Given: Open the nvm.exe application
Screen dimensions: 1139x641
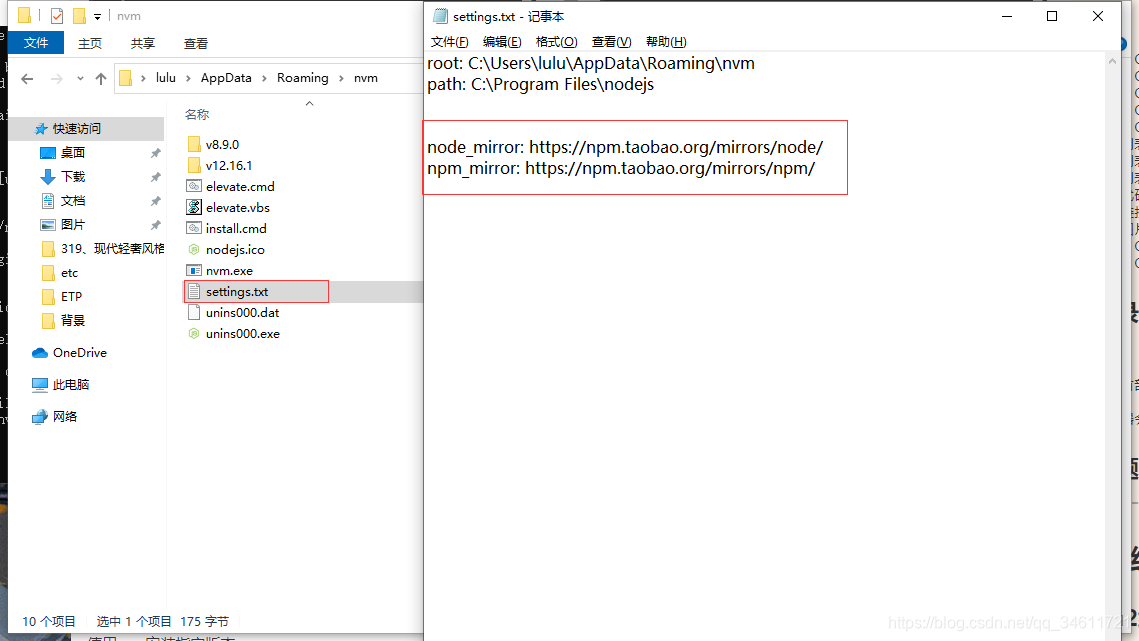Looking at the screenshot, I should tap(227, 270).
